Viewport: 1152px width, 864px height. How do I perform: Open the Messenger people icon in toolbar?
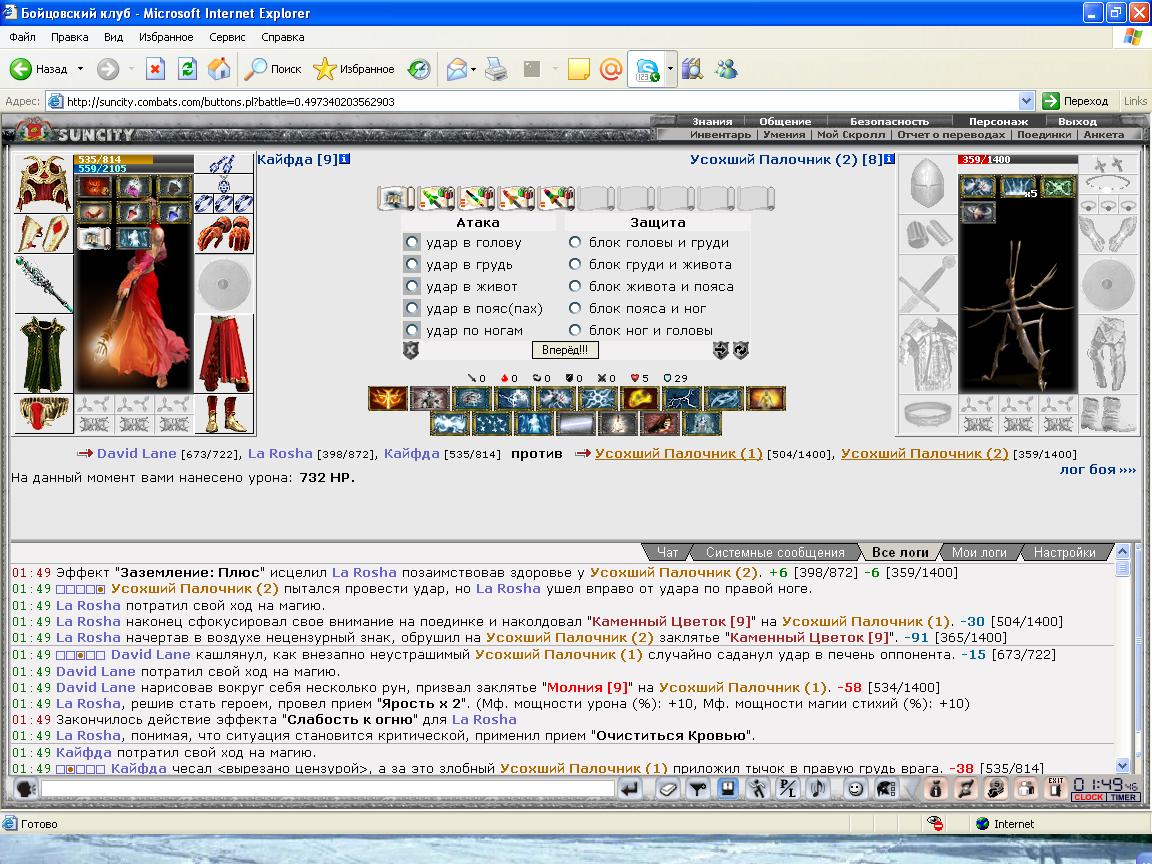pyautogui.click(x=727, y=69)
